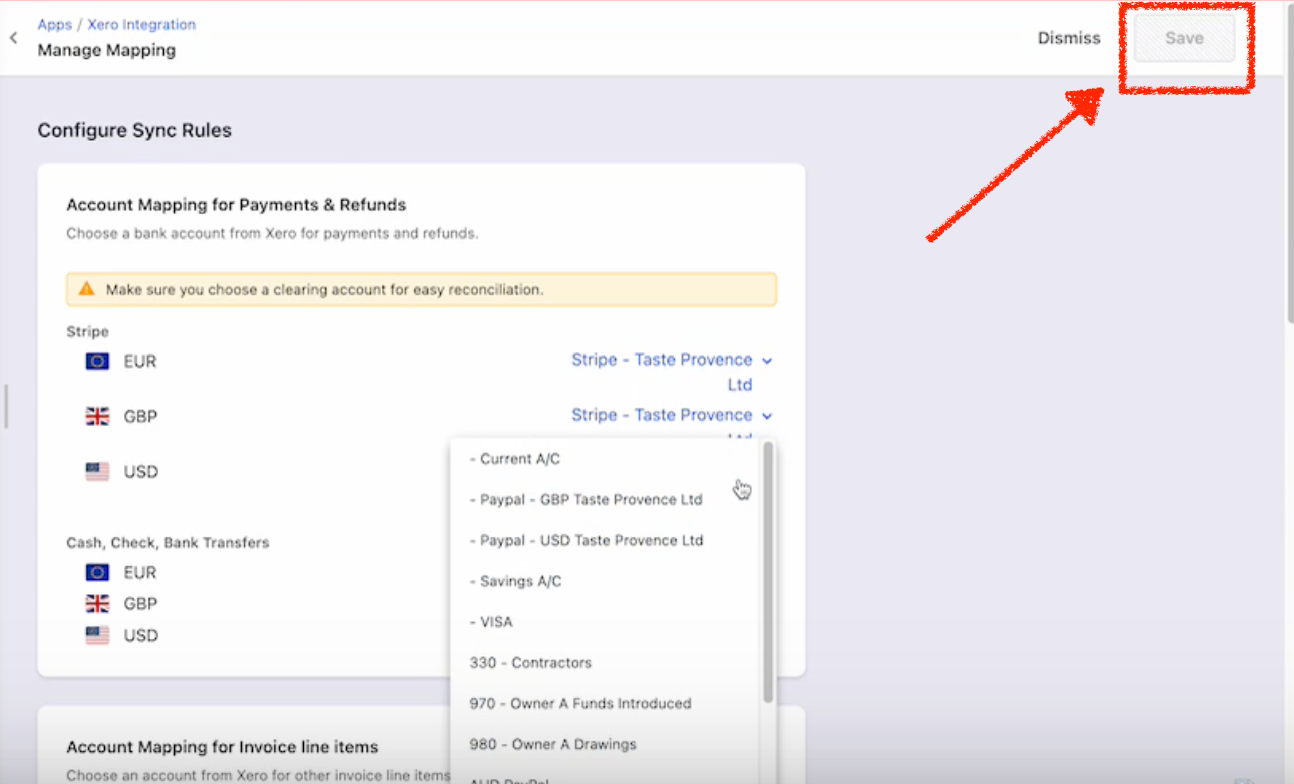Image resolution: width=1294 pixels, height=784 pixels.
Task: Click the USD flag under Cash, Check, Bank Transfers
Action: point(95,635)
